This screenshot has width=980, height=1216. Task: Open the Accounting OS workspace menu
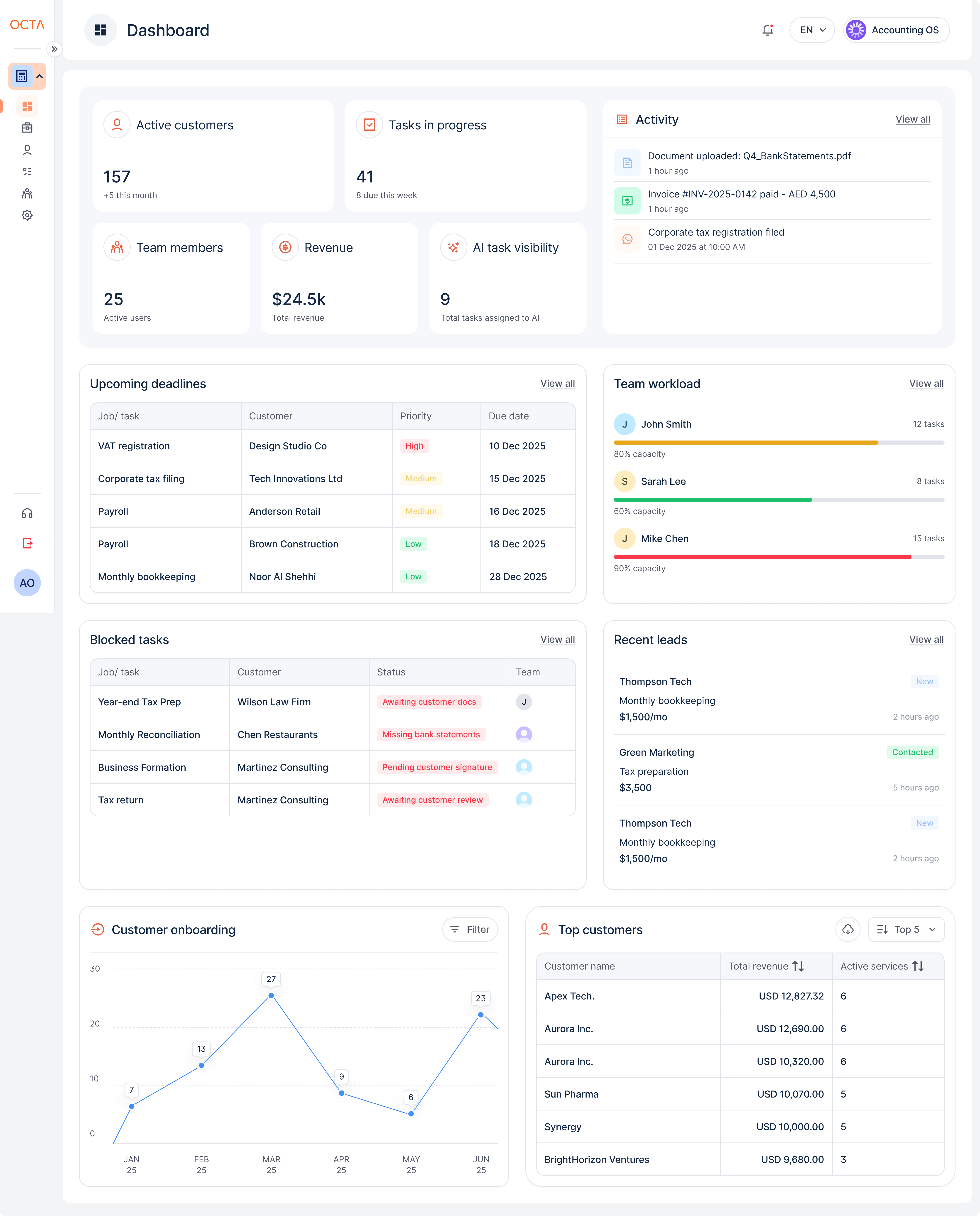tap(896, 30)
